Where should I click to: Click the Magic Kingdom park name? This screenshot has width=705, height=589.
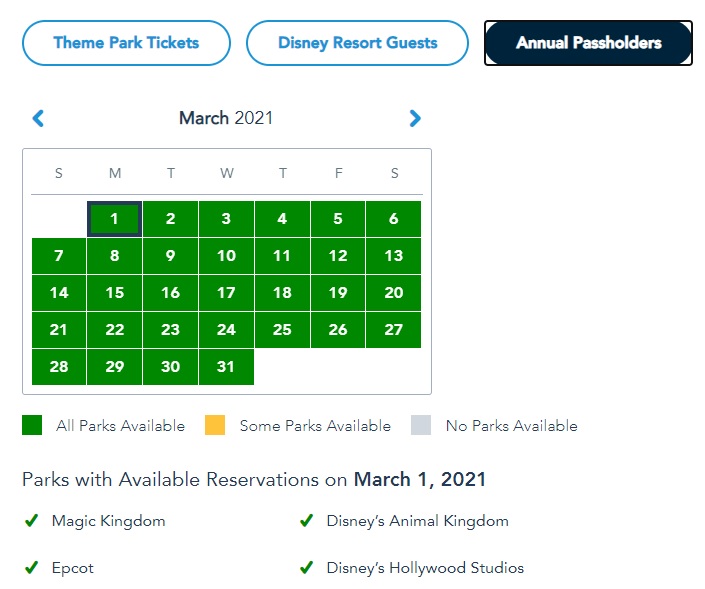(109, 520)
